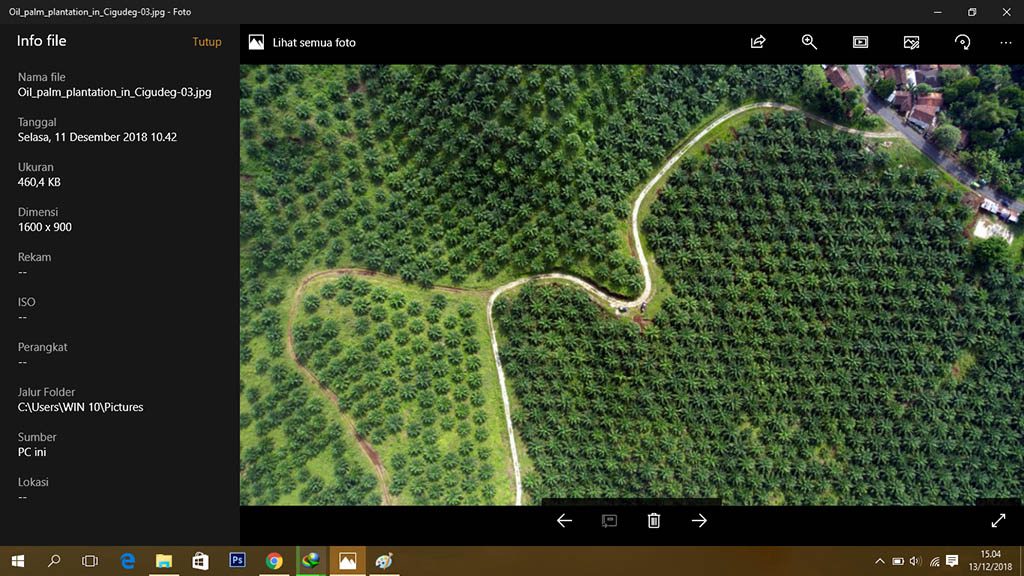Click the grayed comment icon below the photo
Viewport: 1024px width, 576px height.
(609, 520)
